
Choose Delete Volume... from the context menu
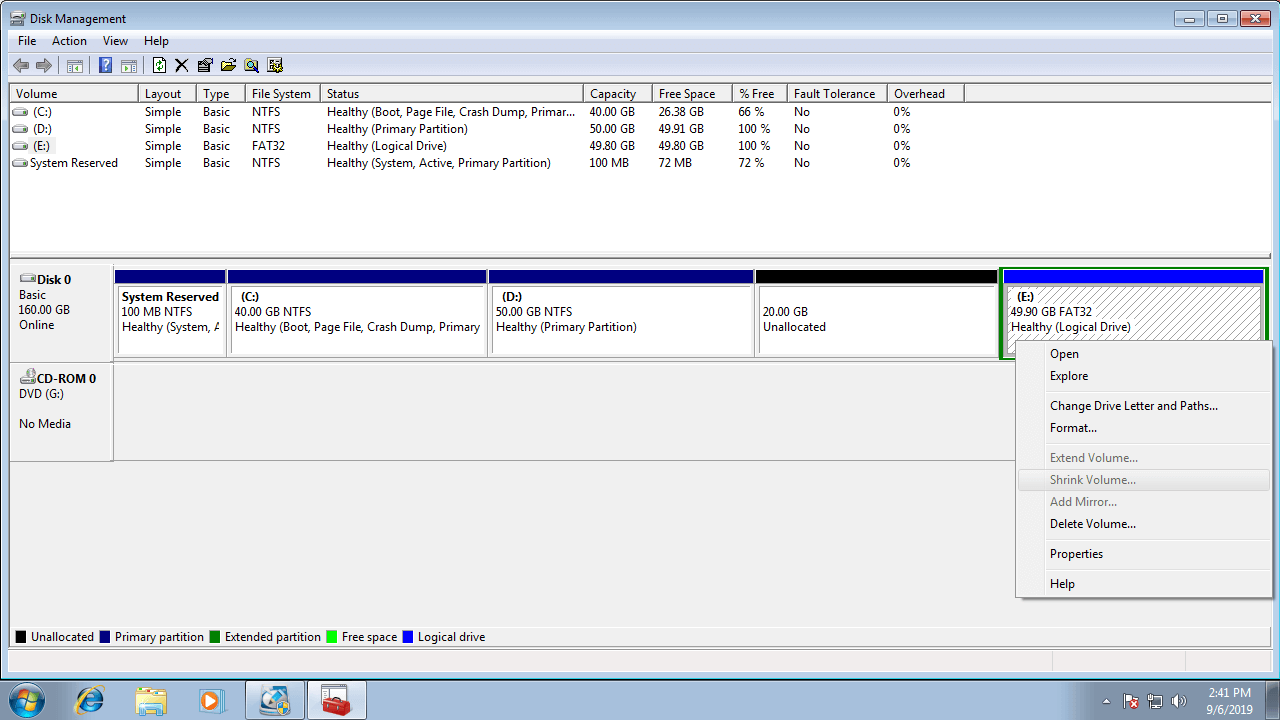pyautogui.click(x=1092, y=524)
